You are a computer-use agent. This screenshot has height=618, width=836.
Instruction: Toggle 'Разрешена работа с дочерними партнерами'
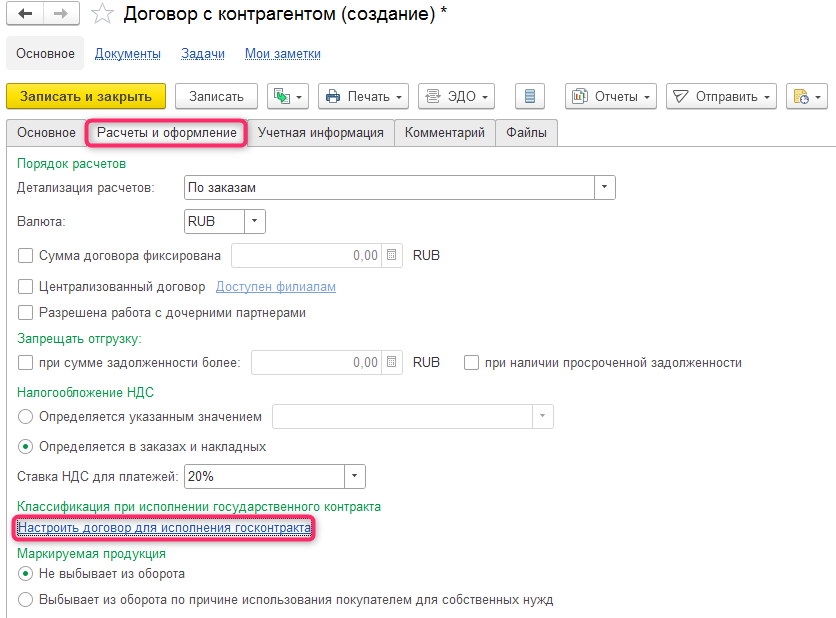click(x=26, y=313)
